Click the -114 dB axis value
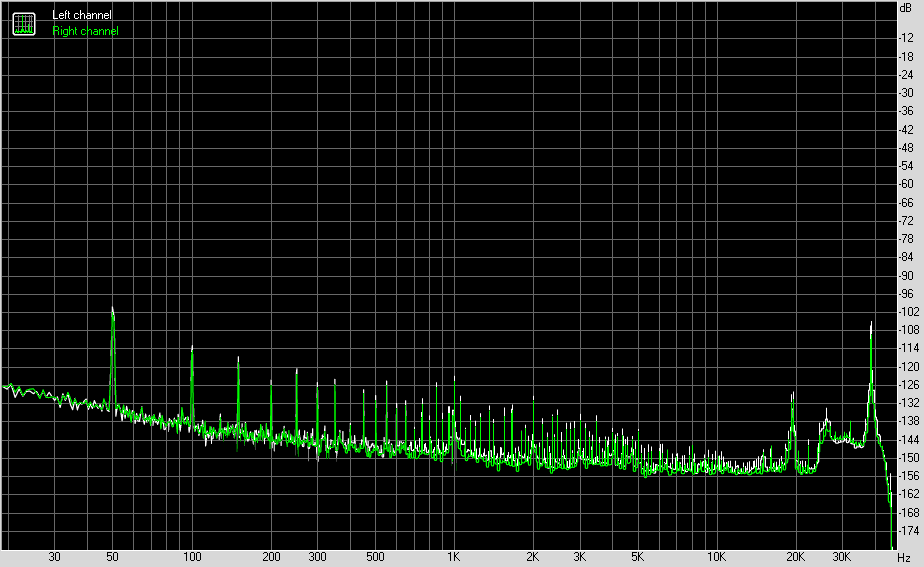 coord(908,348)
